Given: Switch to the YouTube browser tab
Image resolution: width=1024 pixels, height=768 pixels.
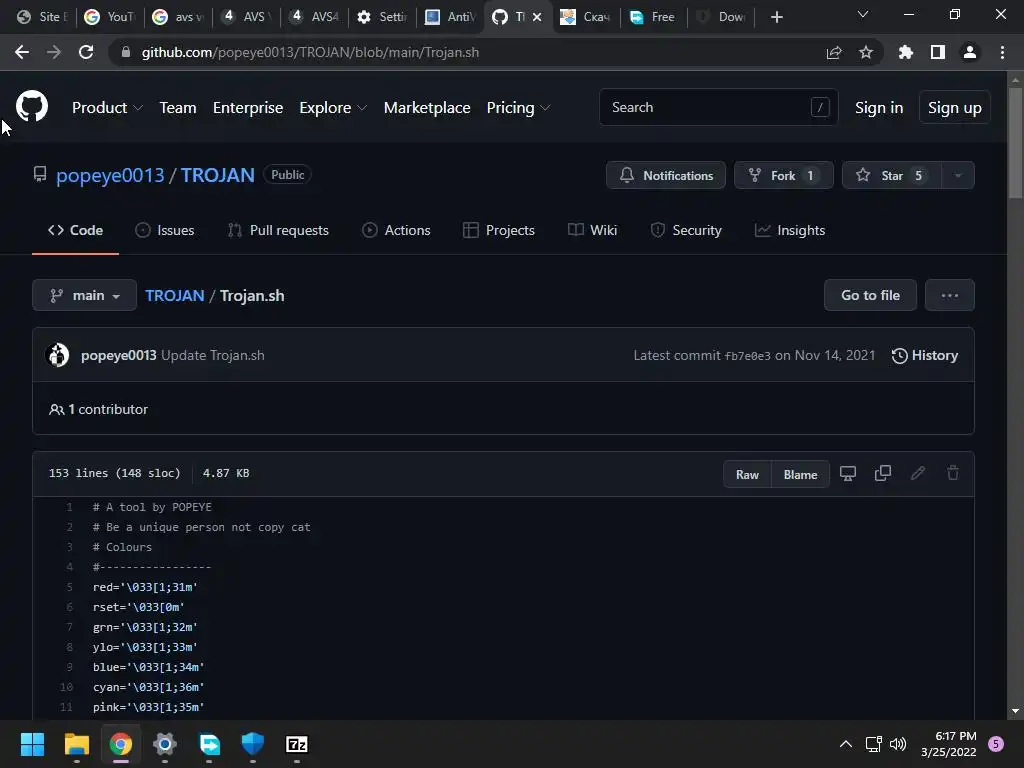Looking at the screenshot, I should tap(111, 17).
